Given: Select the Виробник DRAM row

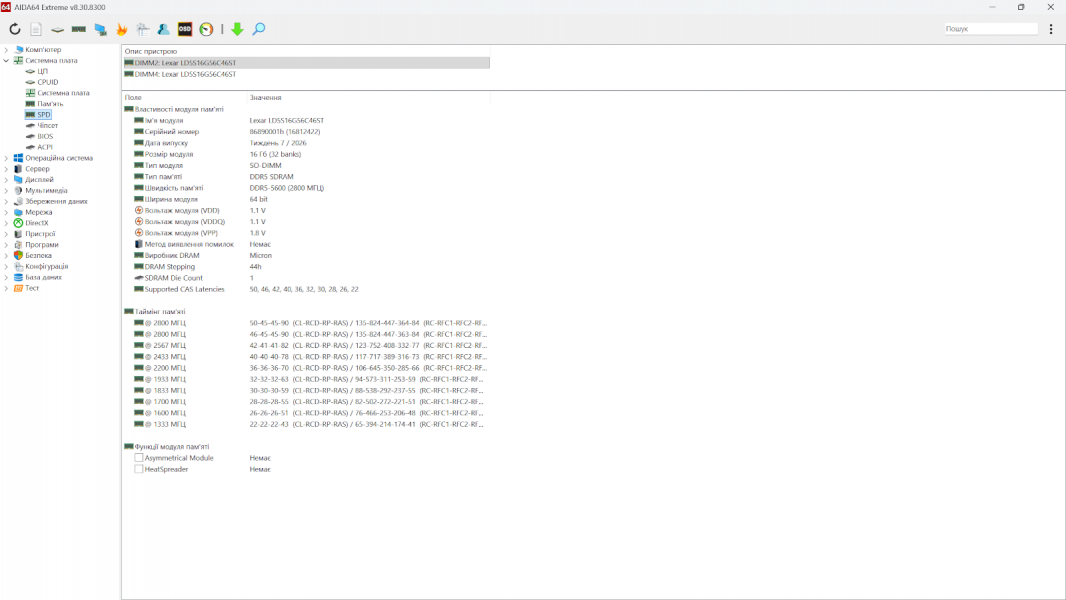Looking at the screenshot, I should click(x=306, y=255).
